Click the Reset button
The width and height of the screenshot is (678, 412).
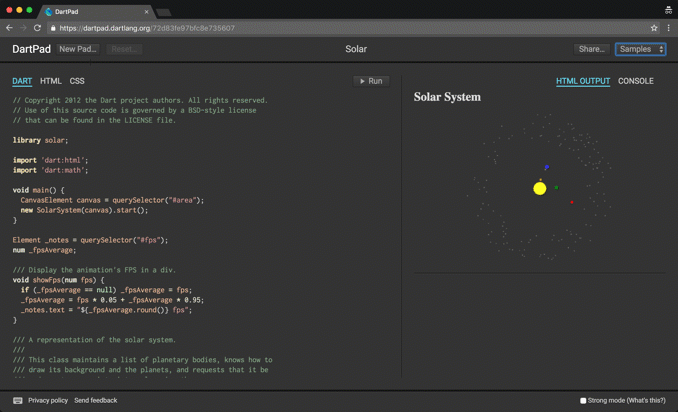[124, 49]
